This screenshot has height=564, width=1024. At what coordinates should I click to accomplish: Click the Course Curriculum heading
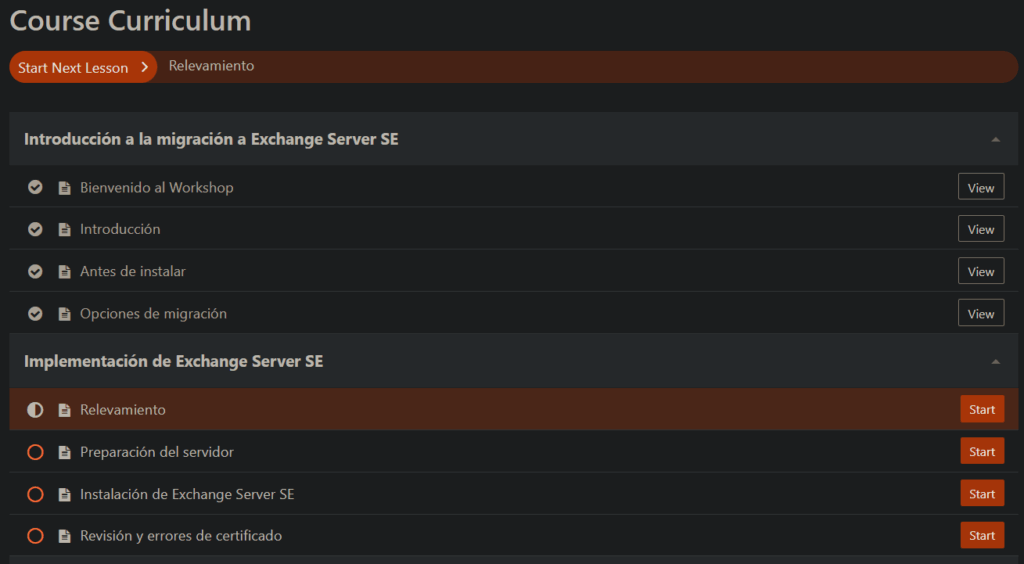coord(131,20)
